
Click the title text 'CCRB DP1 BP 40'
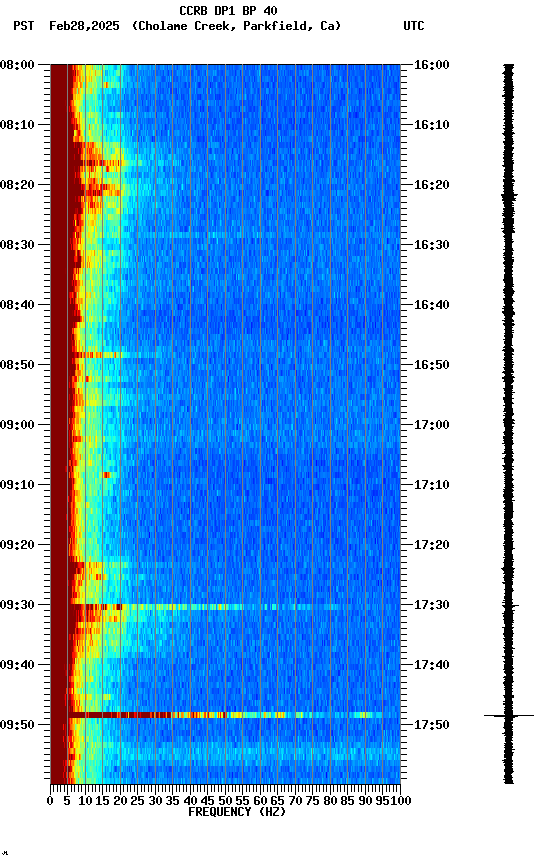pos(228,11)
